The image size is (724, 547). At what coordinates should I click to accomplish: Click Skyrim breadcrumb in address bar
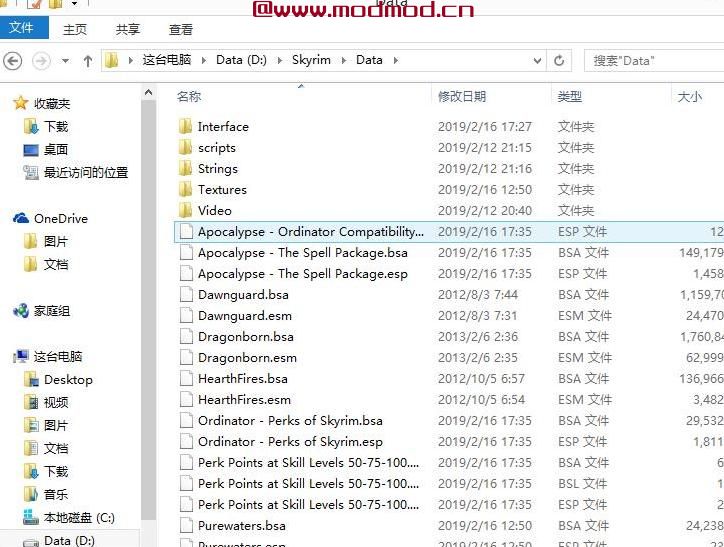coord(311,60)
